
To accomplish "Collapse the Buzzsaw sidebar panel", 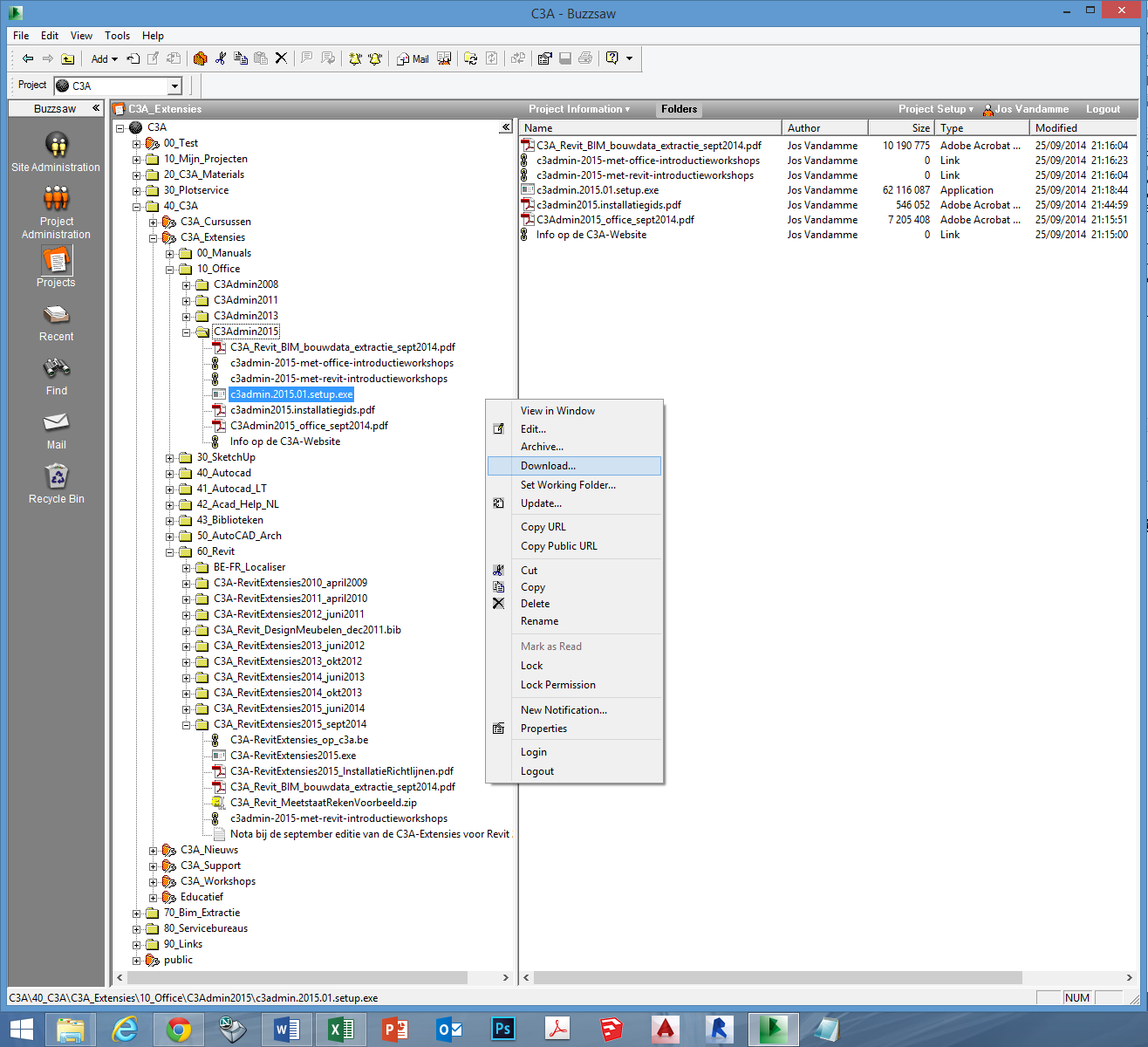I will [x=96, y=108].
